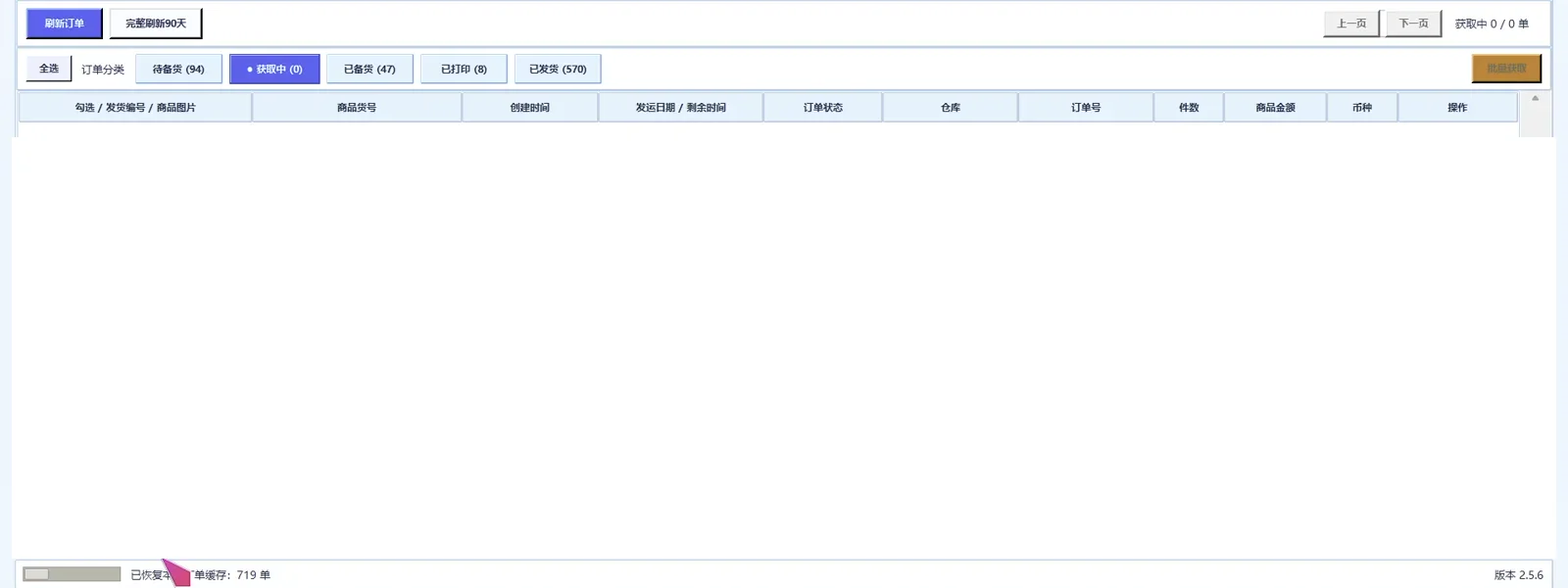
Task: View the 已发货 (570) order category
Action: pyautogui.click(x=558, y=69)
